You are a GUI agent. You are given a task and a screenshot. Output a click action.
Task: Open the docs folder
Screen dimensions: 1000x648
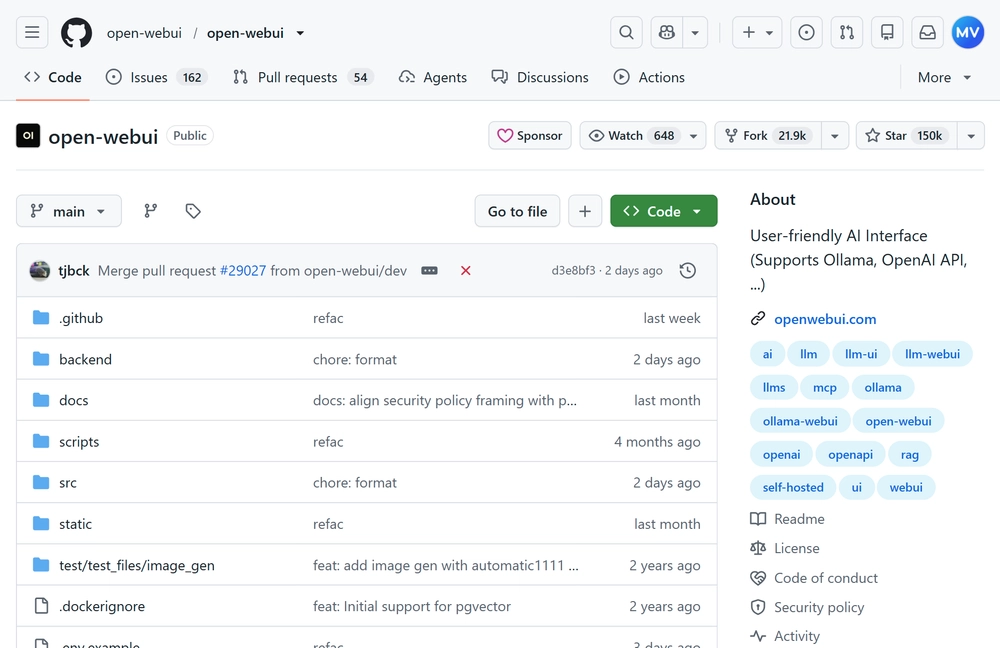74,401
